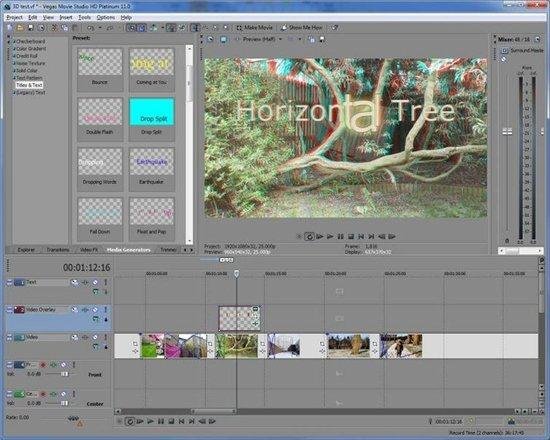Copy preview snapshot to clipboard
The image size is (550, 440).
pyautogui.click(x=311, y=39)
